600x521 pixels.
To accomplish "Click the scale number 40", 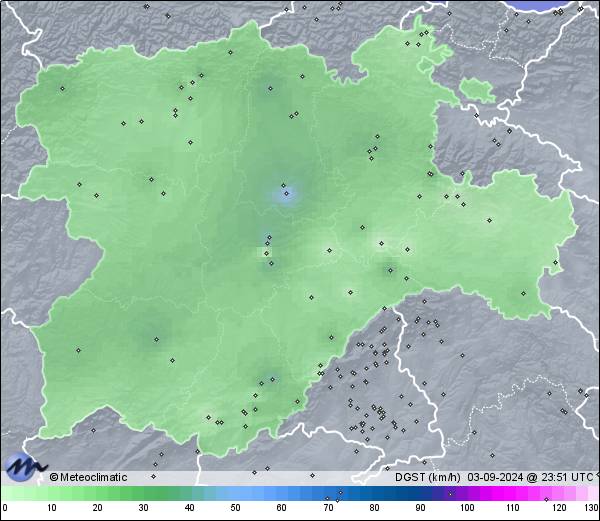I will point(189,508).
